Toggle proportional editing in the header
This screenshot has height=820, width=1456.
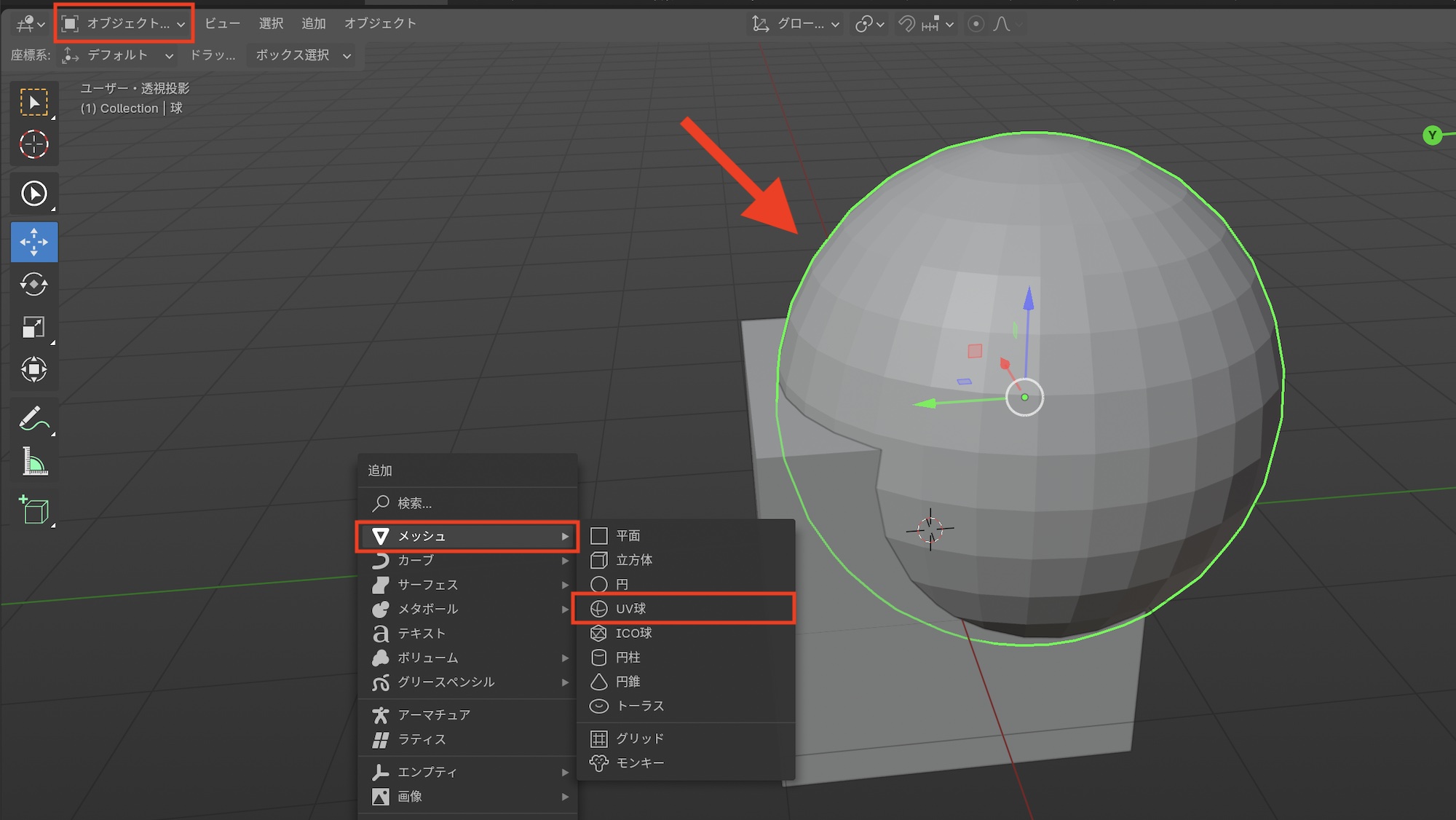click(x=976, y=24)
